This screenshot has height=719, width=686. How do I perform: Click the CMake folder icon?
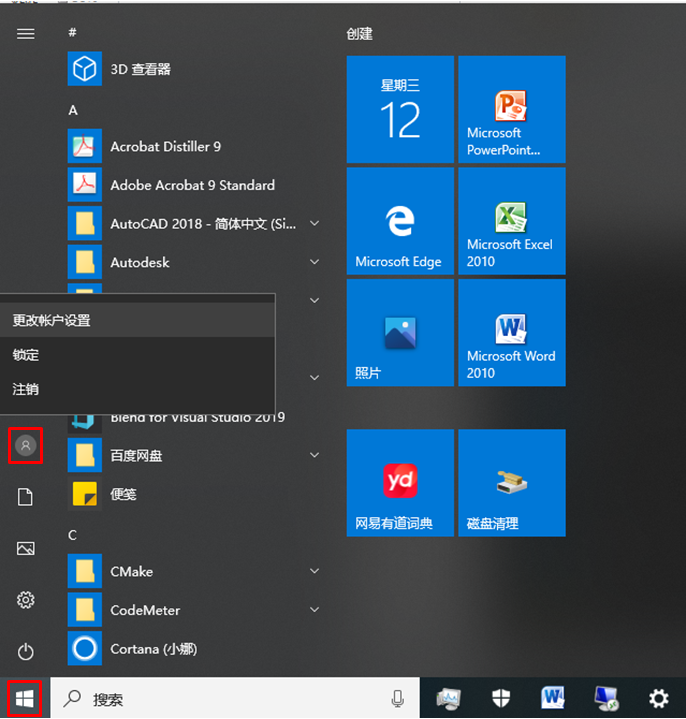click(85, 571)
